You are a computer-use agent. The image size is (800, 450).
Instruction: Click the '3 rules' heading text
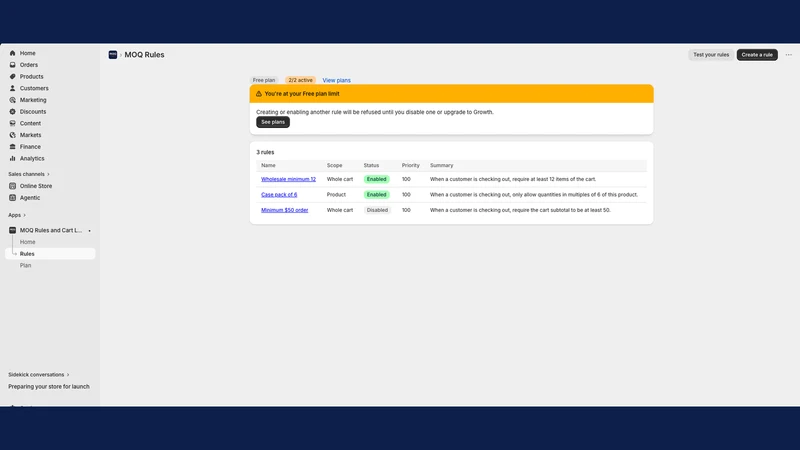pyautogui.click(x=265, y=152)
